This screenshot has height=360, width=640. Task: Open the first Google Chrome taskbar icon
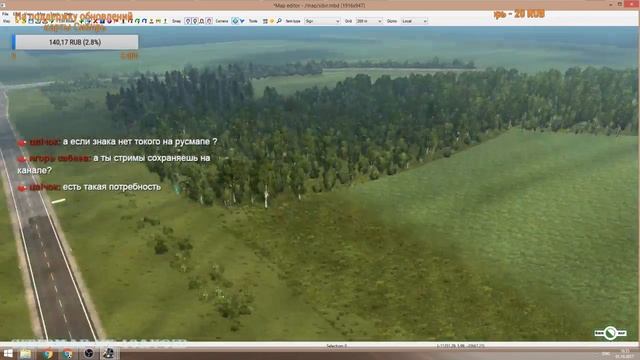point(47,353)
